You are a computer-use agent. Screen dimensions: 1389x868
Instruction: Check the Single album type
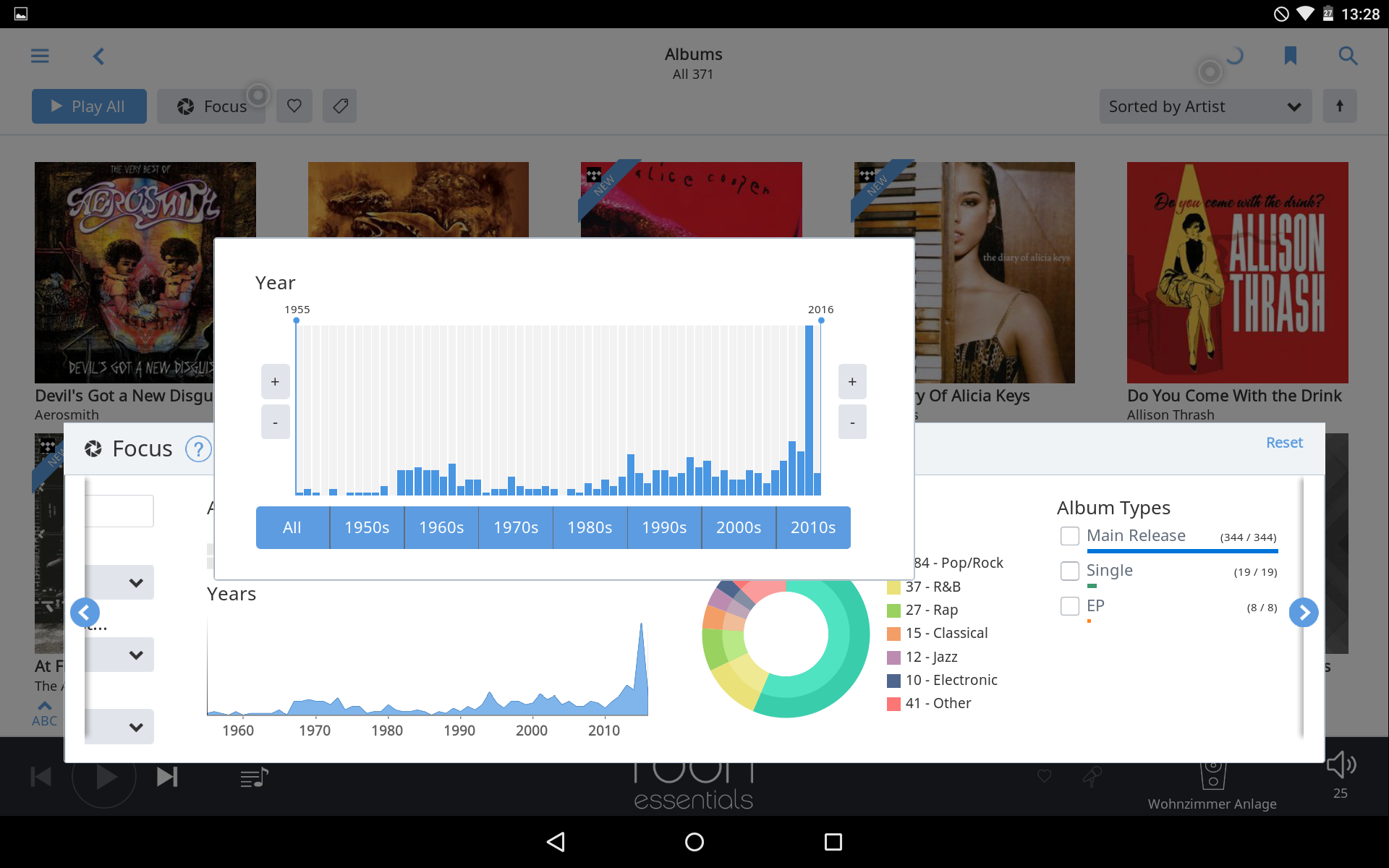pos(1070,571)
